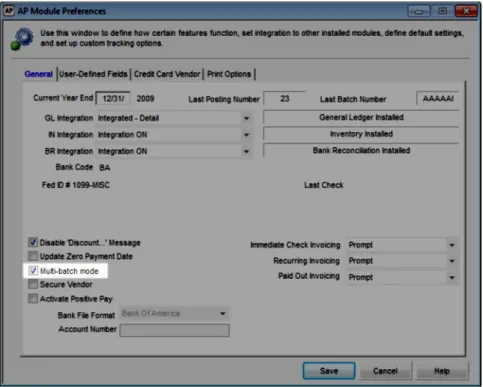The height and width of the screenshot is (387, 483).
Task: Open the Credit Card Vendor tab
Action: tap(167, 74)
